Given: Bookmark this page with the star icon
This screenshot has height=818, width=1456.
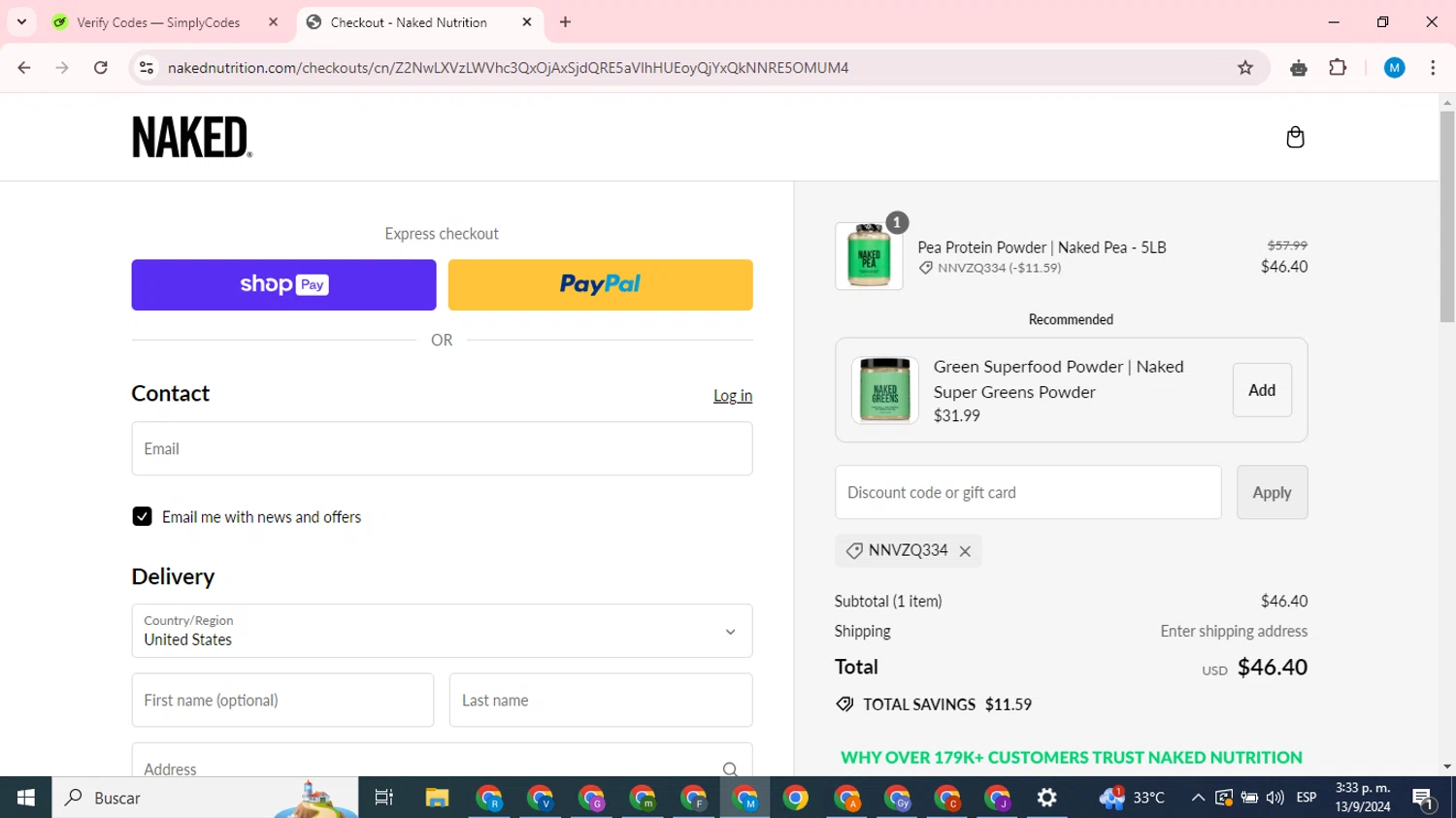Looking at the screenshot, I should pyautogui.click(x=1245, y=68).
